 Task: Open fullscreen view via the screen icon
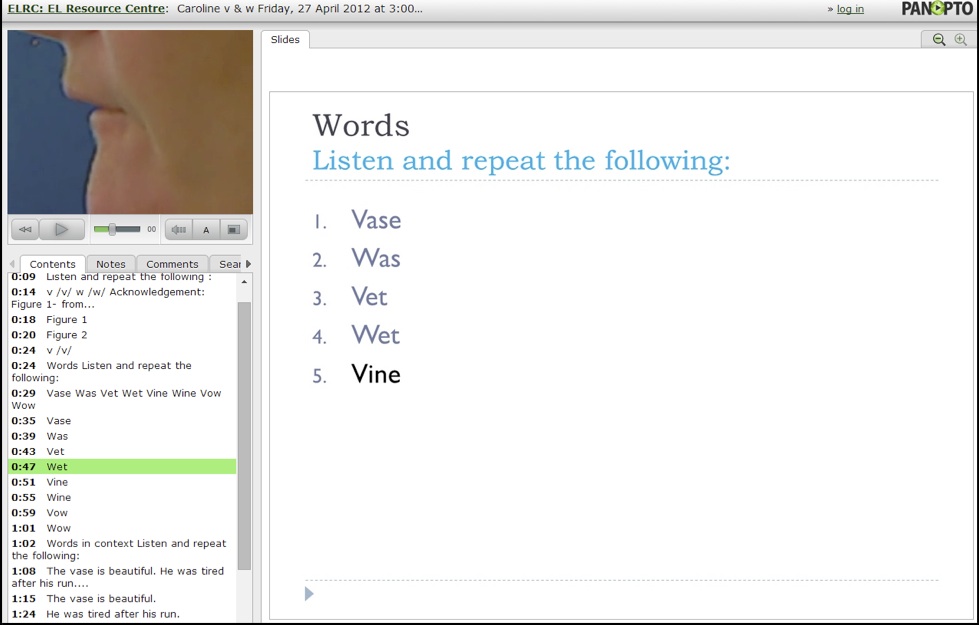[232, 229]
